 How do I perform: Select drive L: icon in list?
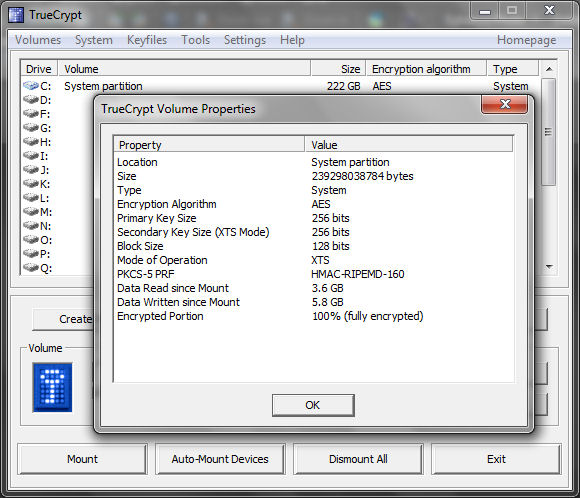[x=31, y=198]
